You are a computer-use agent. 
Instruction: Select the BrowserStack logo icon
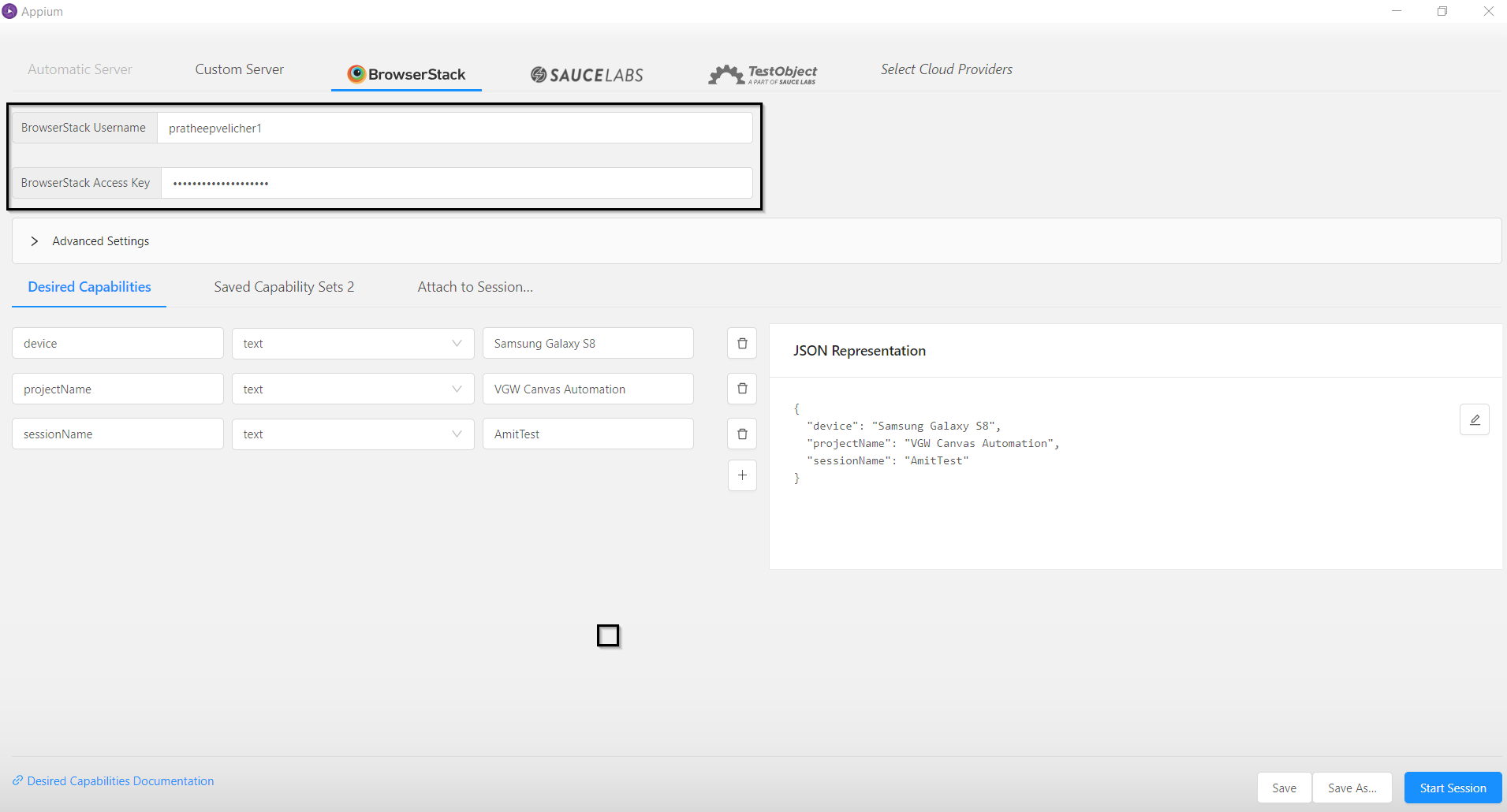356,74
